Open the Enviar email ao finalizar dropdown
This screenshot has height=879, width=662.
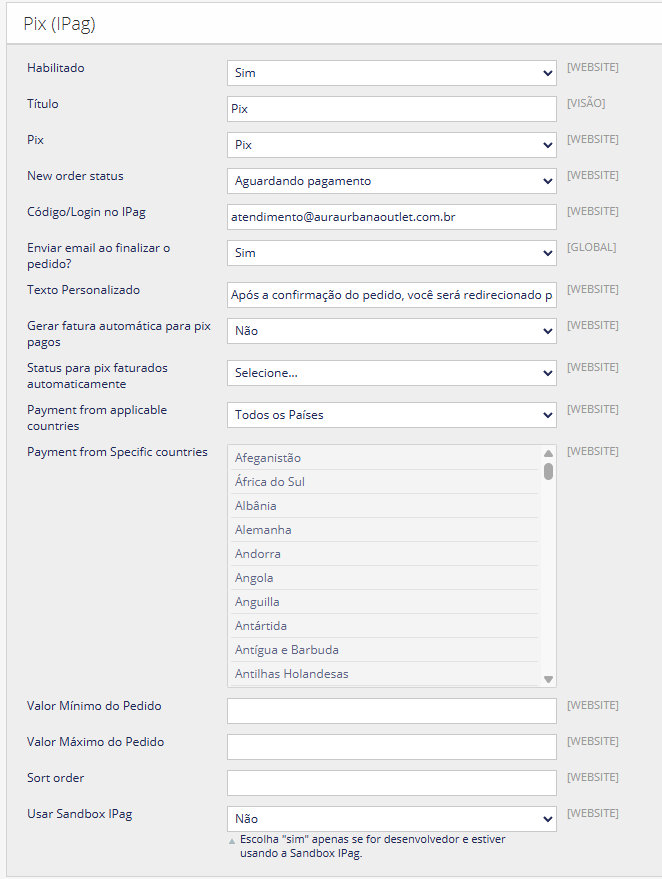coord(391,253)
